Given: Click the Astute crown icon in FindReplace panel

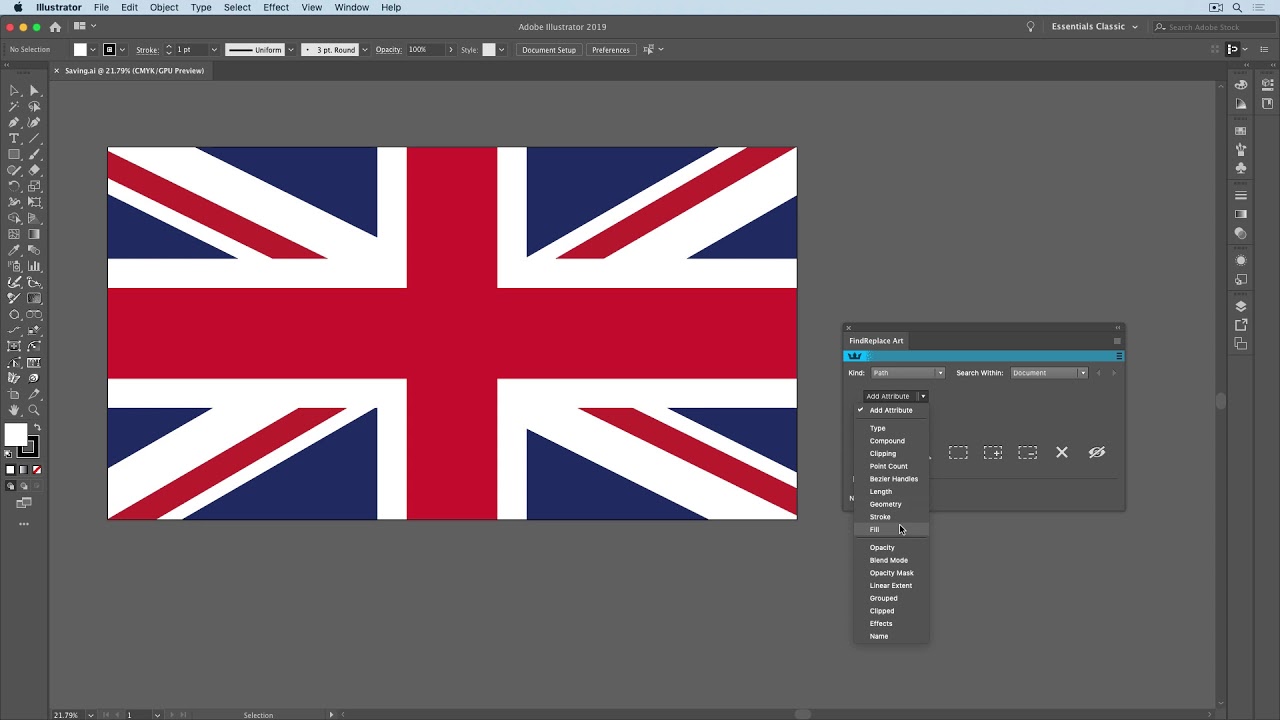Looking at the screenshot, I should 854,356.
